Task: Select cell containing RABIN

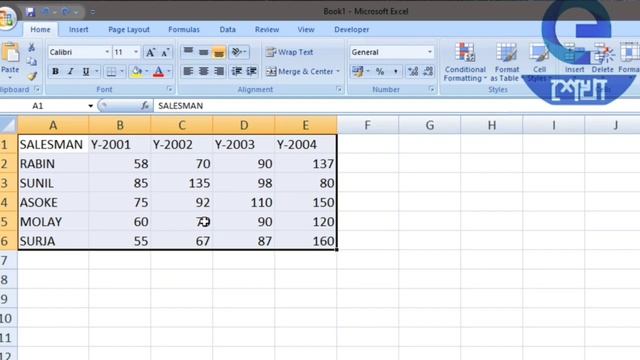Action: pos(53,164)
